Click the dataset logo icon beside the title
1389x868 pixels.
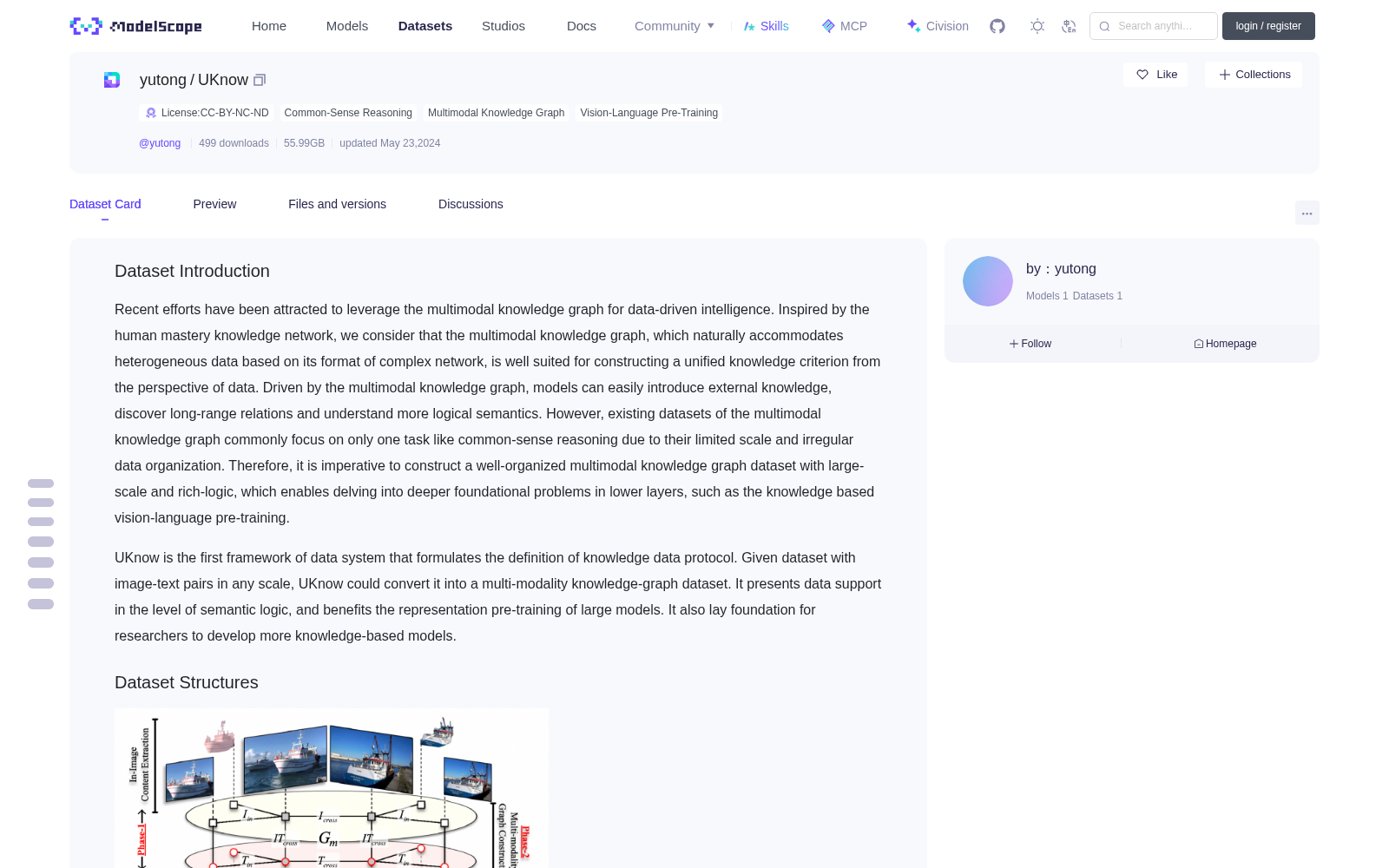112,80
